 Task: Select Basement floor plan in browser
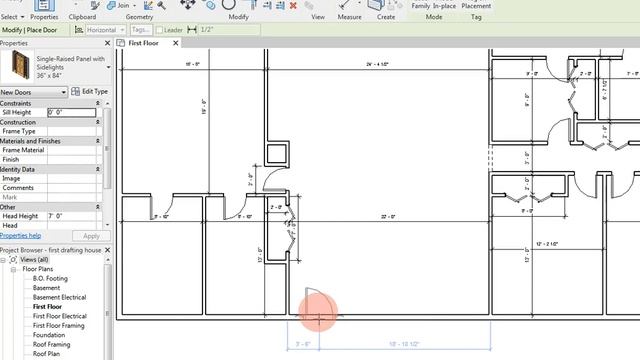pyautogui.click(x=46, y=288)
